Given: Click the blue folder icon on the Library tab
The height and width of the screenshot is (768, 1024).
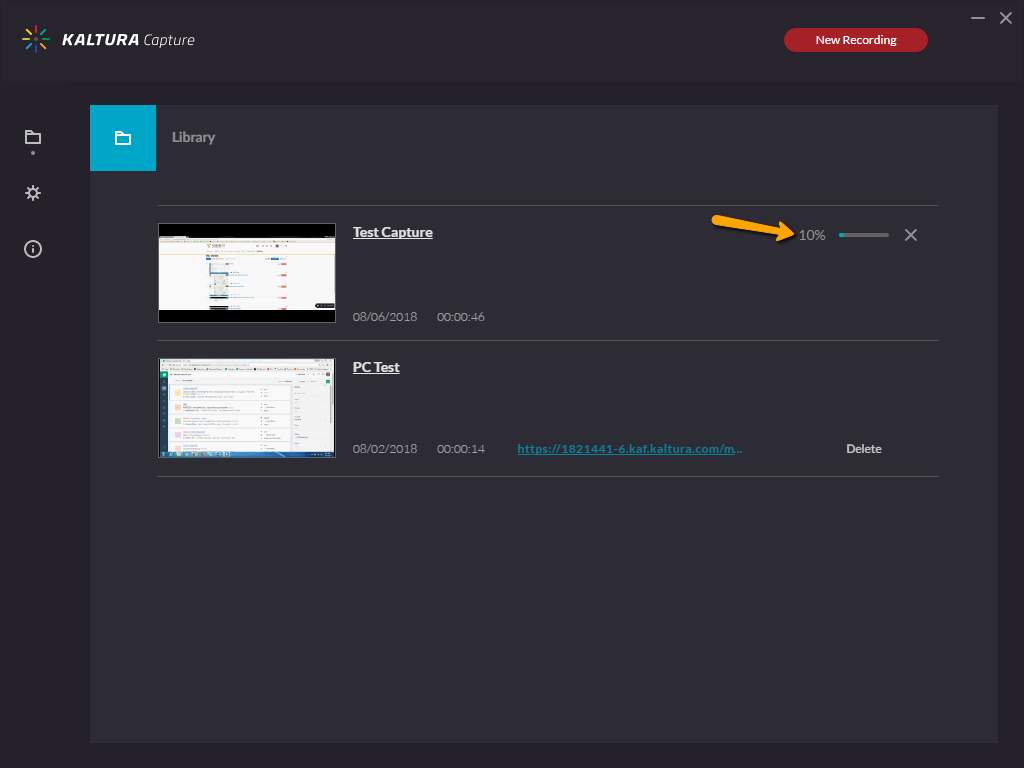Looking at the screenshot, I should point(122,137).
